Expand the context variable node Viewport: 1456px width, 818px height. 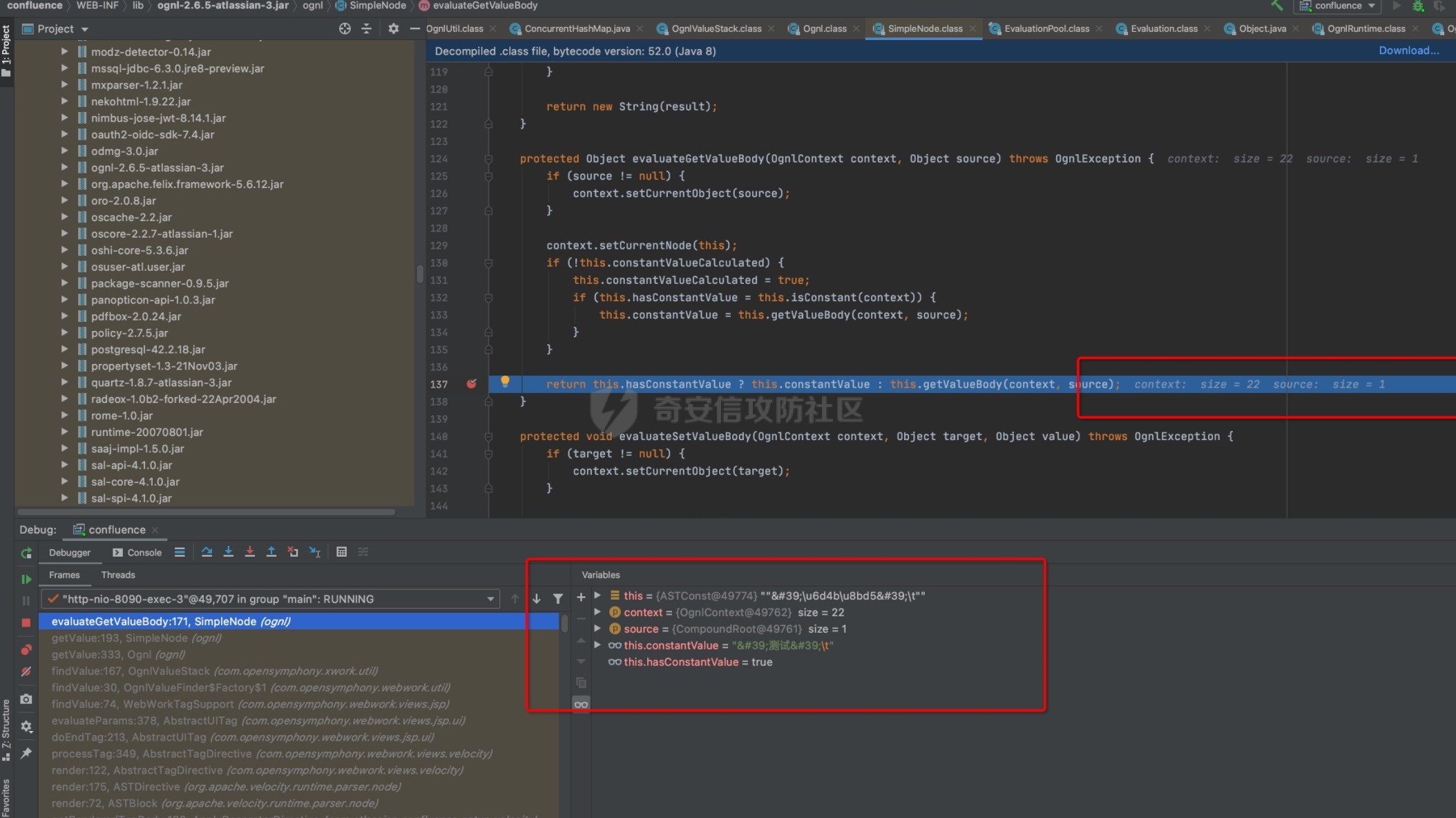pos(598,612)
